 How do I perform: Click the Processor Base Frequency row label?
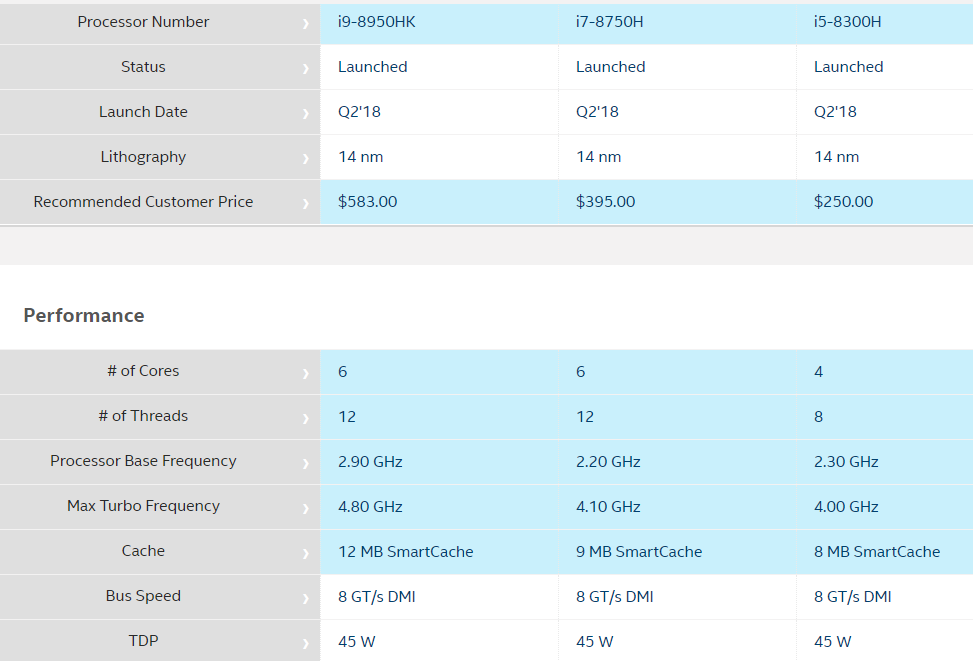pyautogui.click(x=143, y=461)
